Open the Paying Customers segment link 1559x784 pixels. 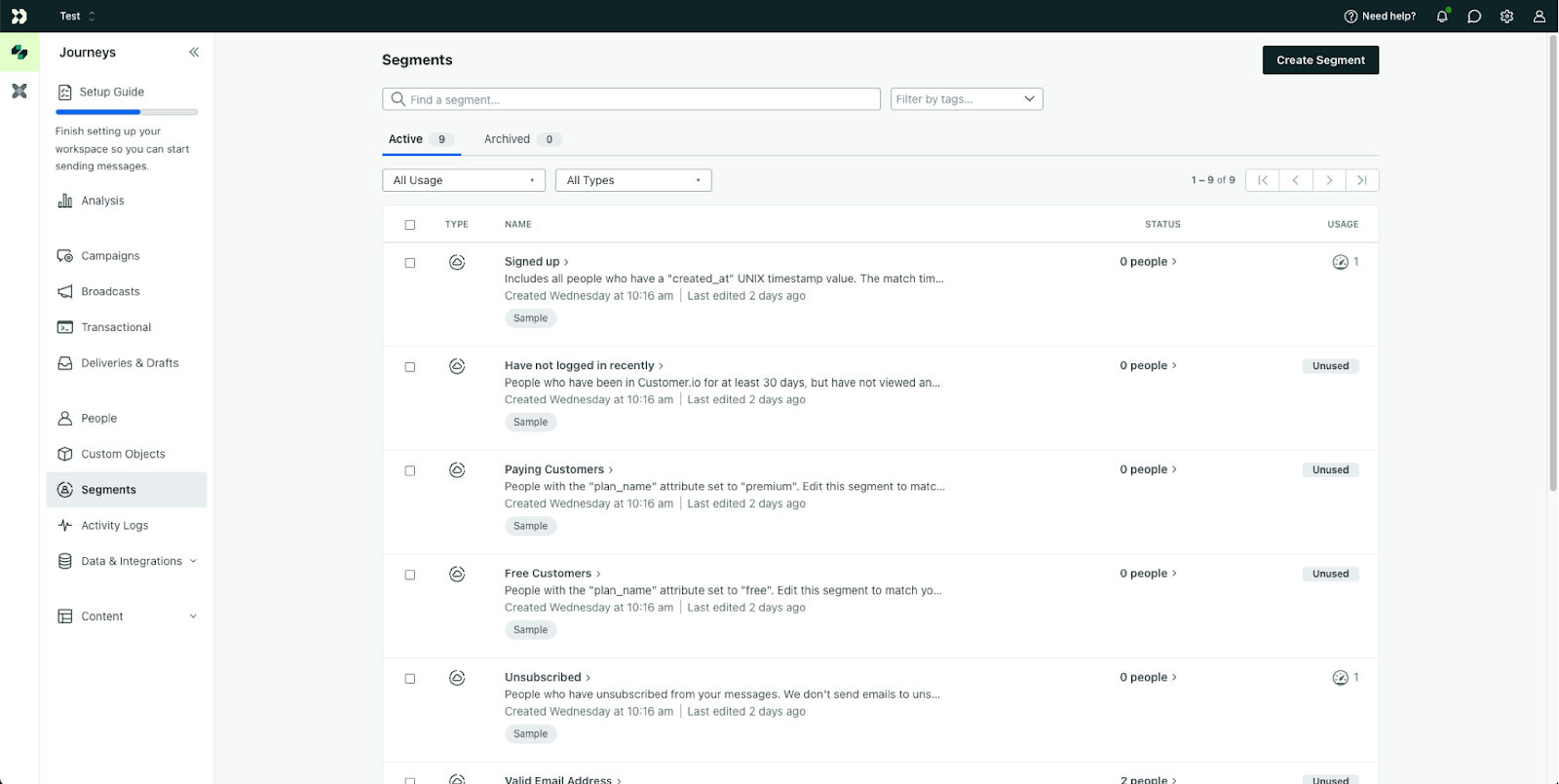pos(558,469)
